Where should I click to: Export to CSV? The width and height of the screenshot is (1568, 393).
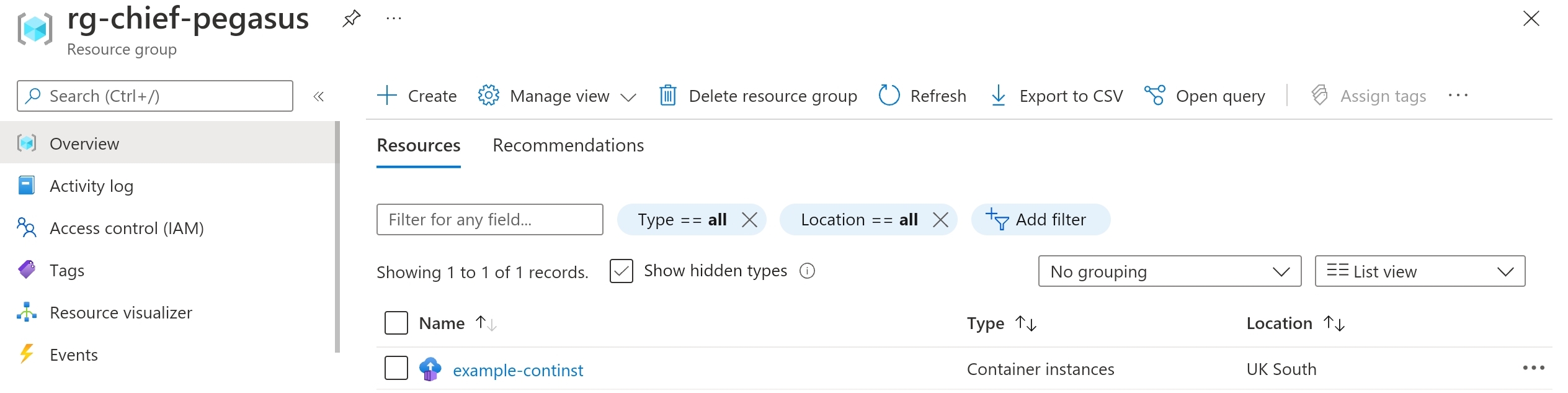(x=1057, y=96)
